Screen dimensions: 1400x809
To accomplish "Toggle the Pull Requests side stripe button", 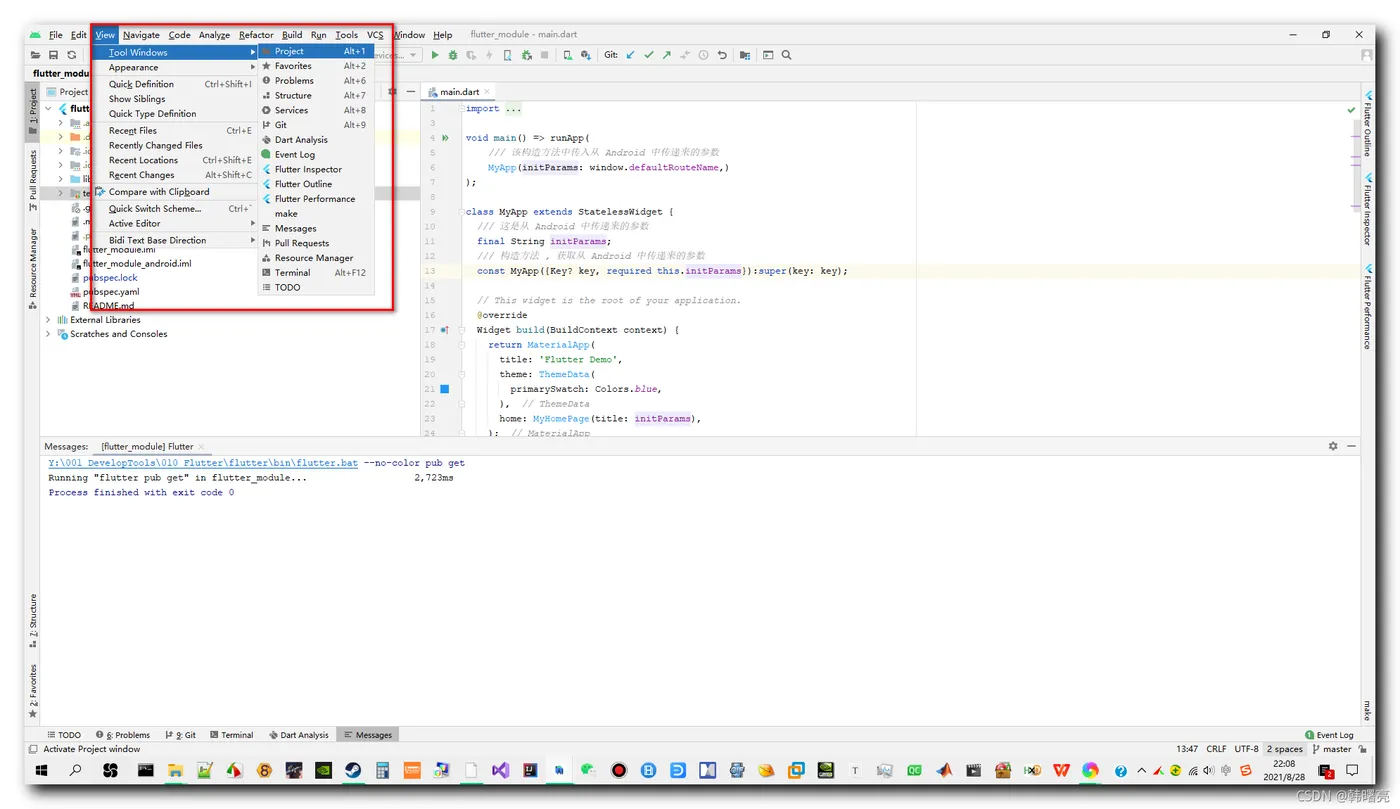I will [x=32, y=181].
